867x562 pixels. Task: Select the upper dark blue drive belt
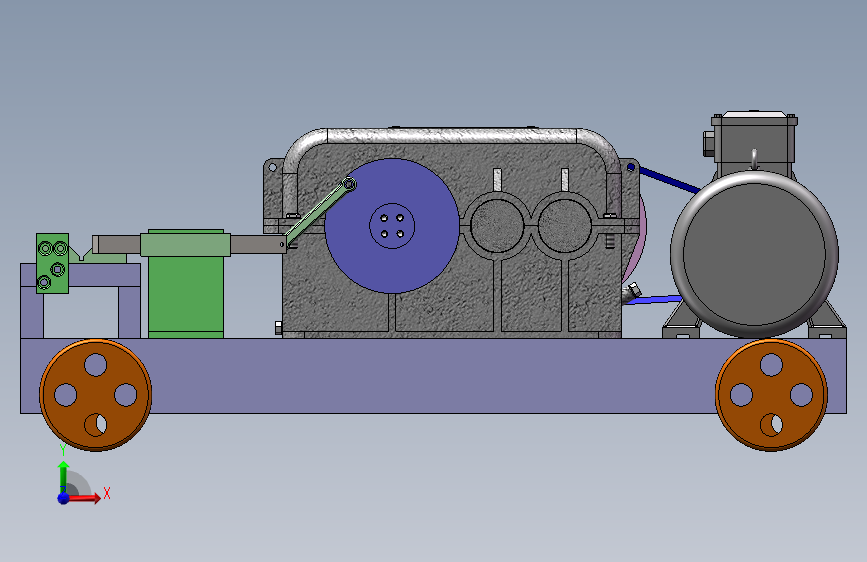tap(668, 179)
